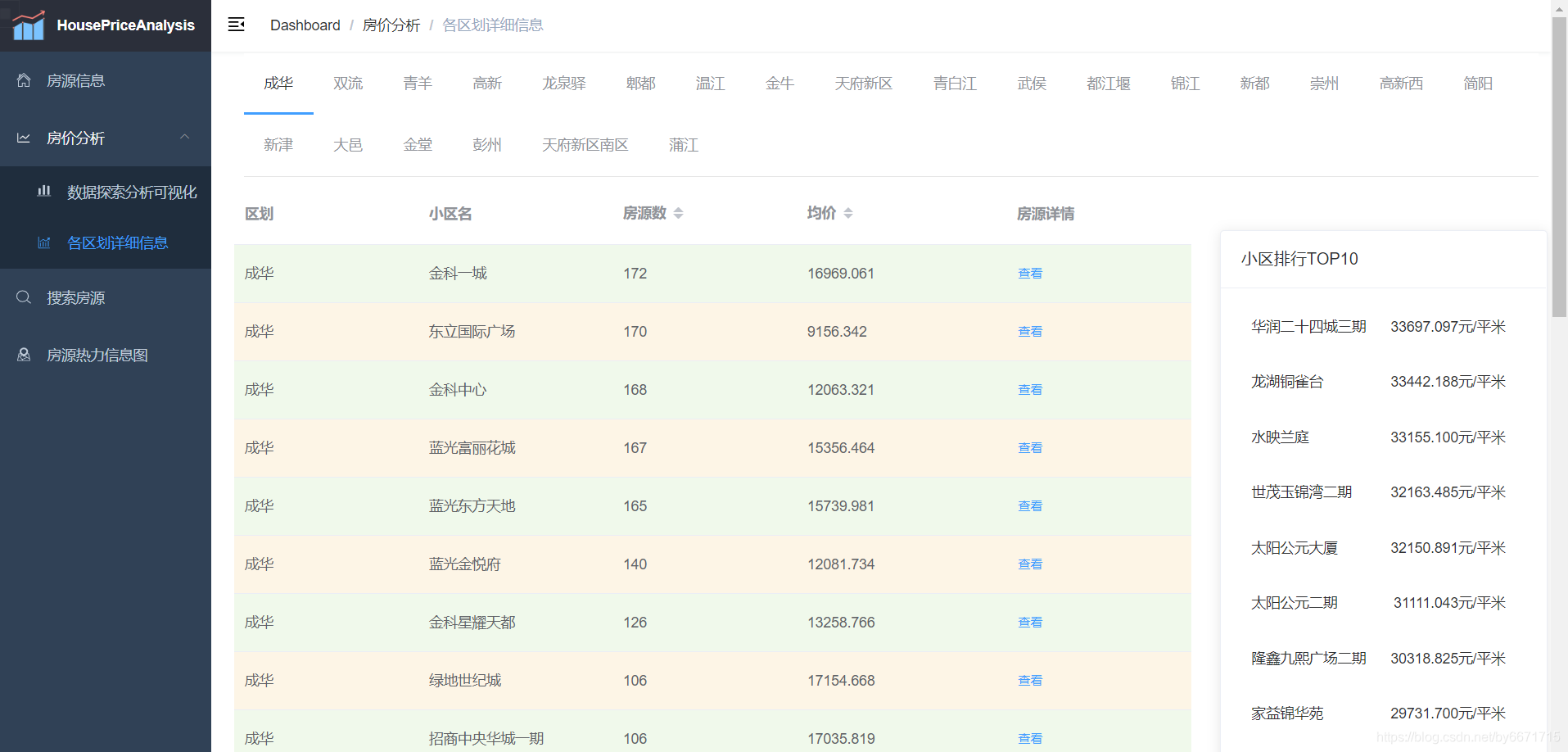Switch to the 双流 district tab

[x=348, y=83]
